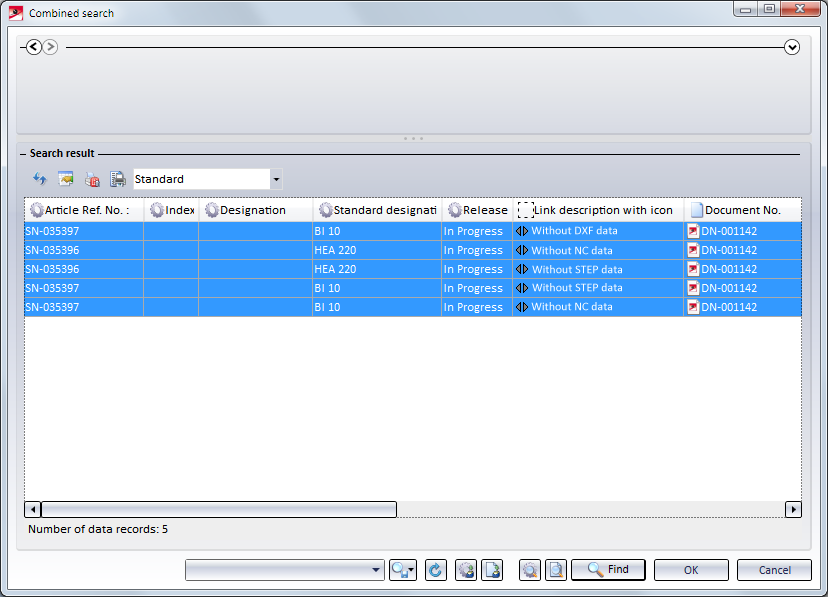Click the horizontal scrollbar thumb
The width and height of the screenshot is (828, 597).
(219, 509)
